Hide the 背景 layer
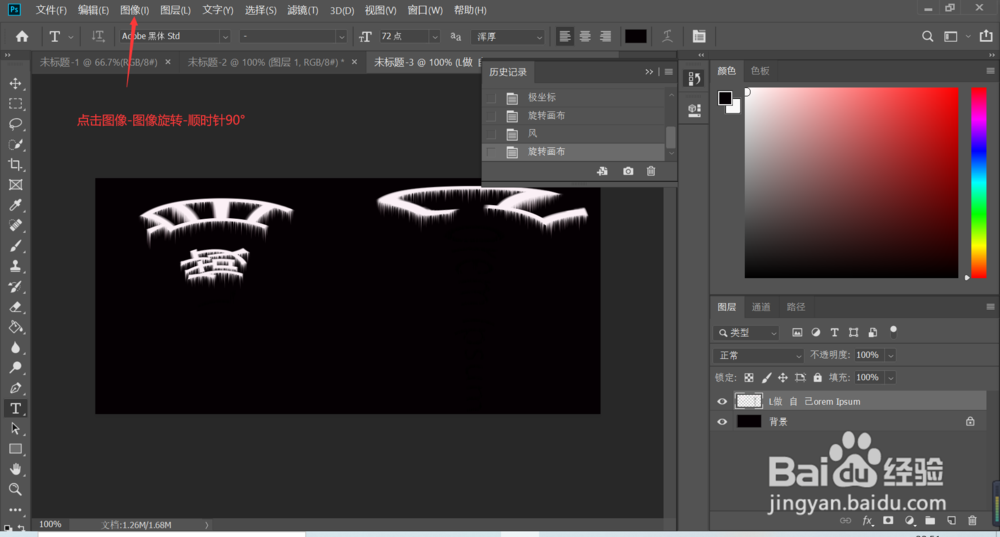The image size is (1000, 537). click(x=722, y=422)
